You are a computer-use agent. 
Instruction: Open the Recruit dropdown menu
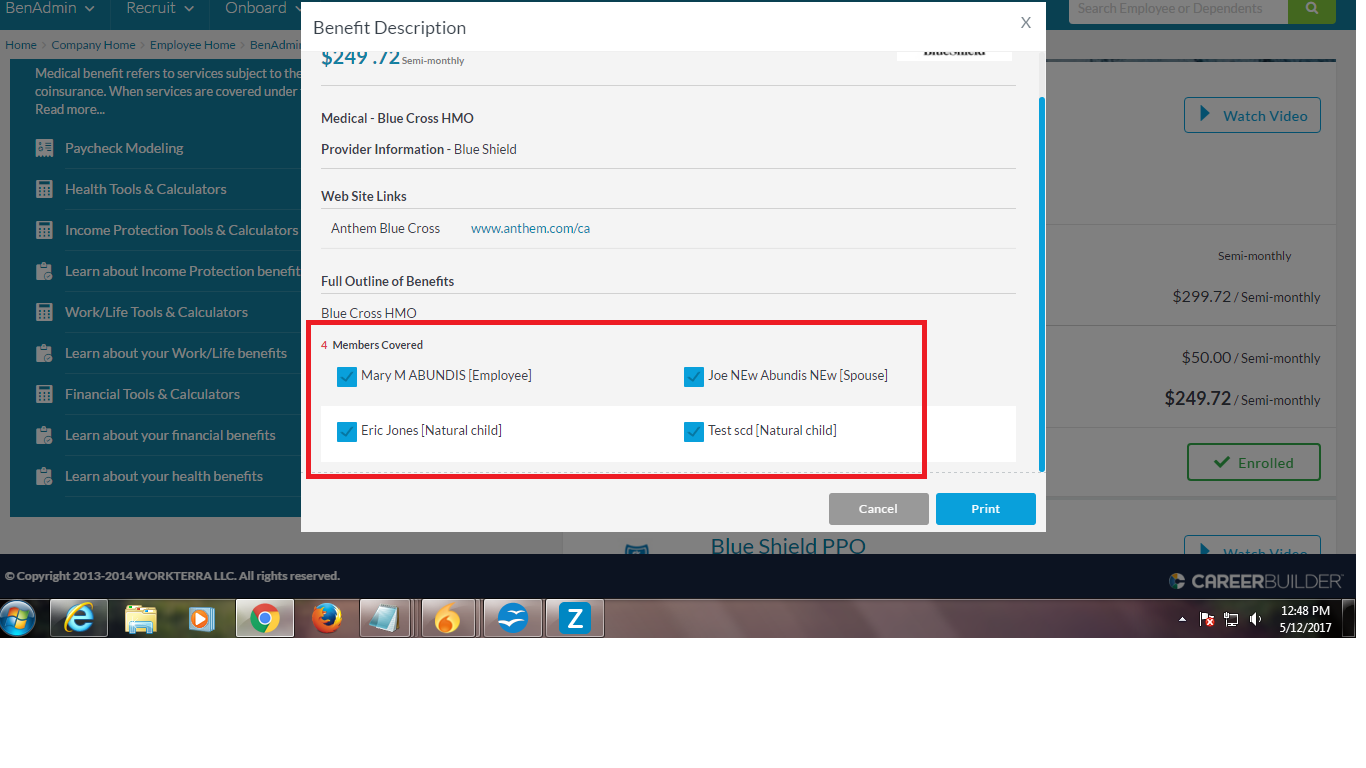tap(159, 8)
